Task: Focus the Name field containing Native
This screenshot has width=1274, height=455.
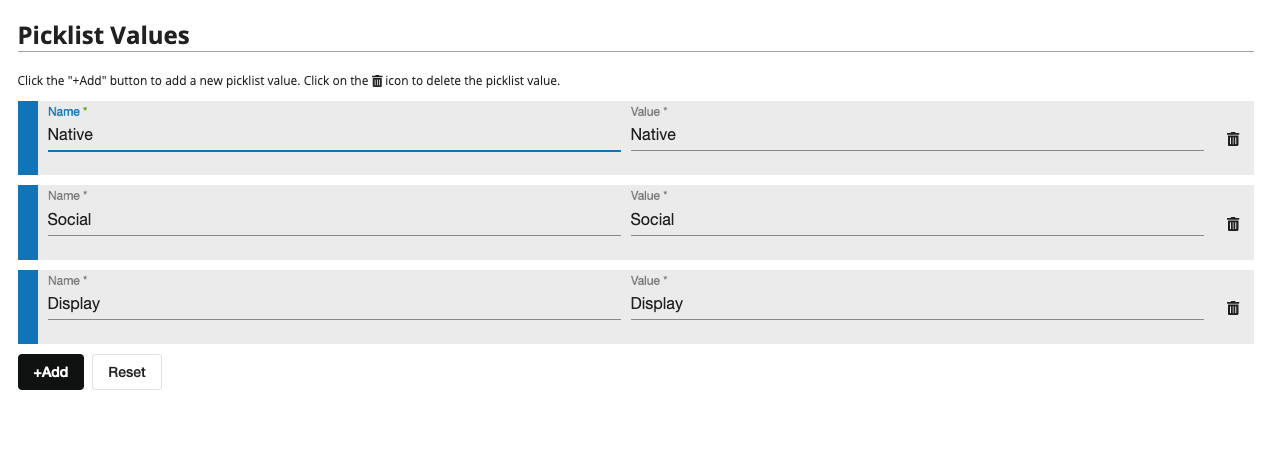Action: [334, 135]
